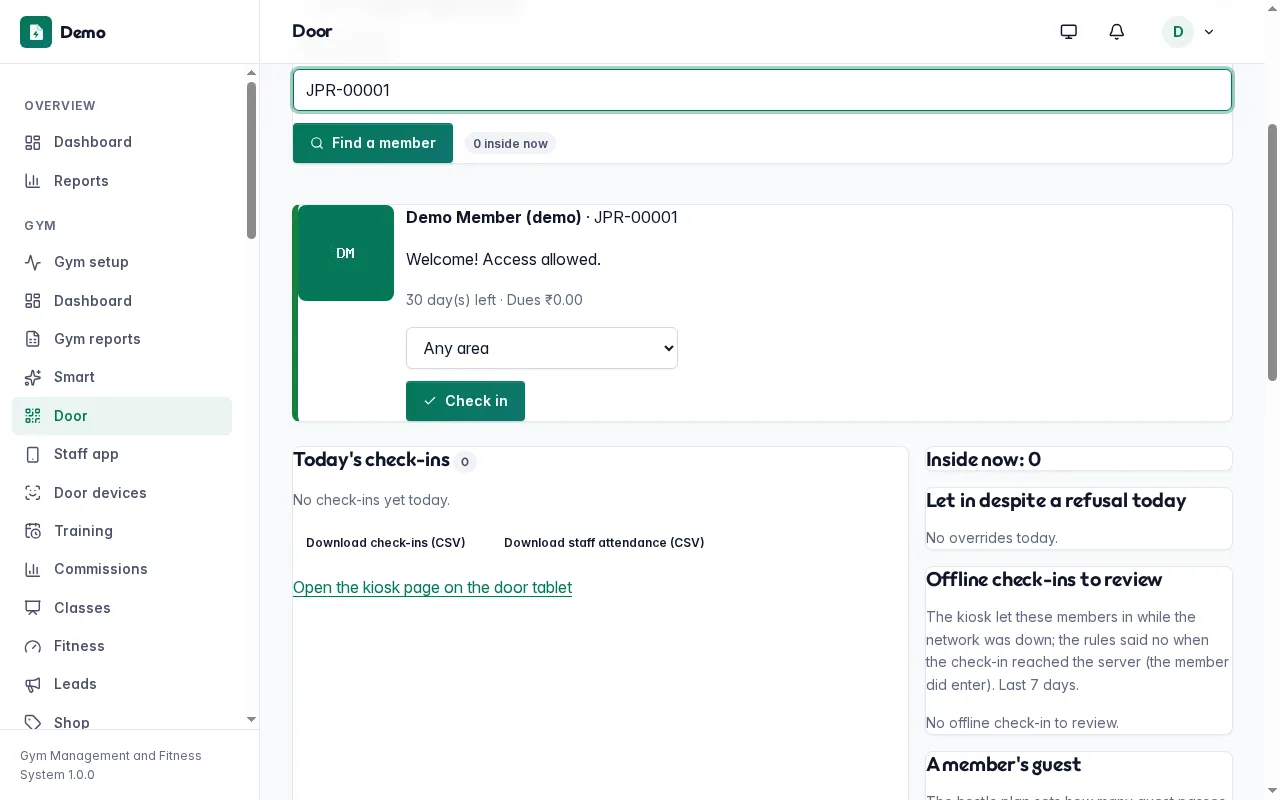Open the Any area dropdown
The image size is (1280, 800).
[x=542, y=348]
